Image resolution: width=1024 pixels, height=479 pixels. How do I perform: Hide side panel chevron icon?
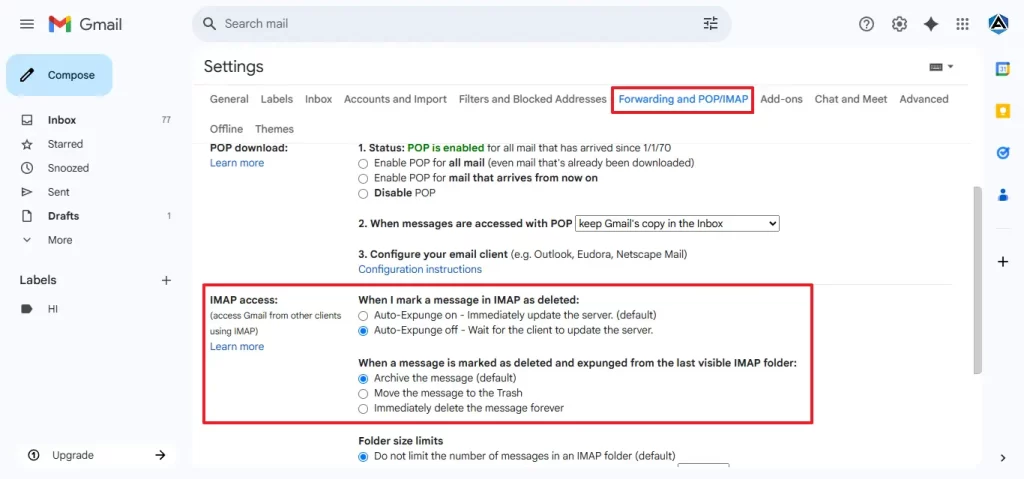(1003, 458)
